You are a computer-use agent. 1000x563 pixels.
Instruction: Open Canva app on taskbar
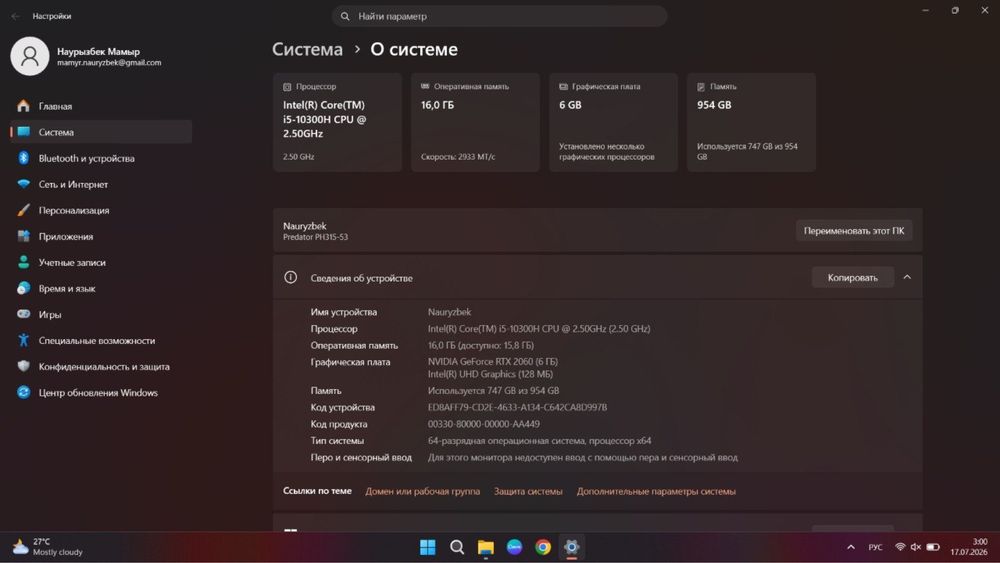click(x=514, y=547)
